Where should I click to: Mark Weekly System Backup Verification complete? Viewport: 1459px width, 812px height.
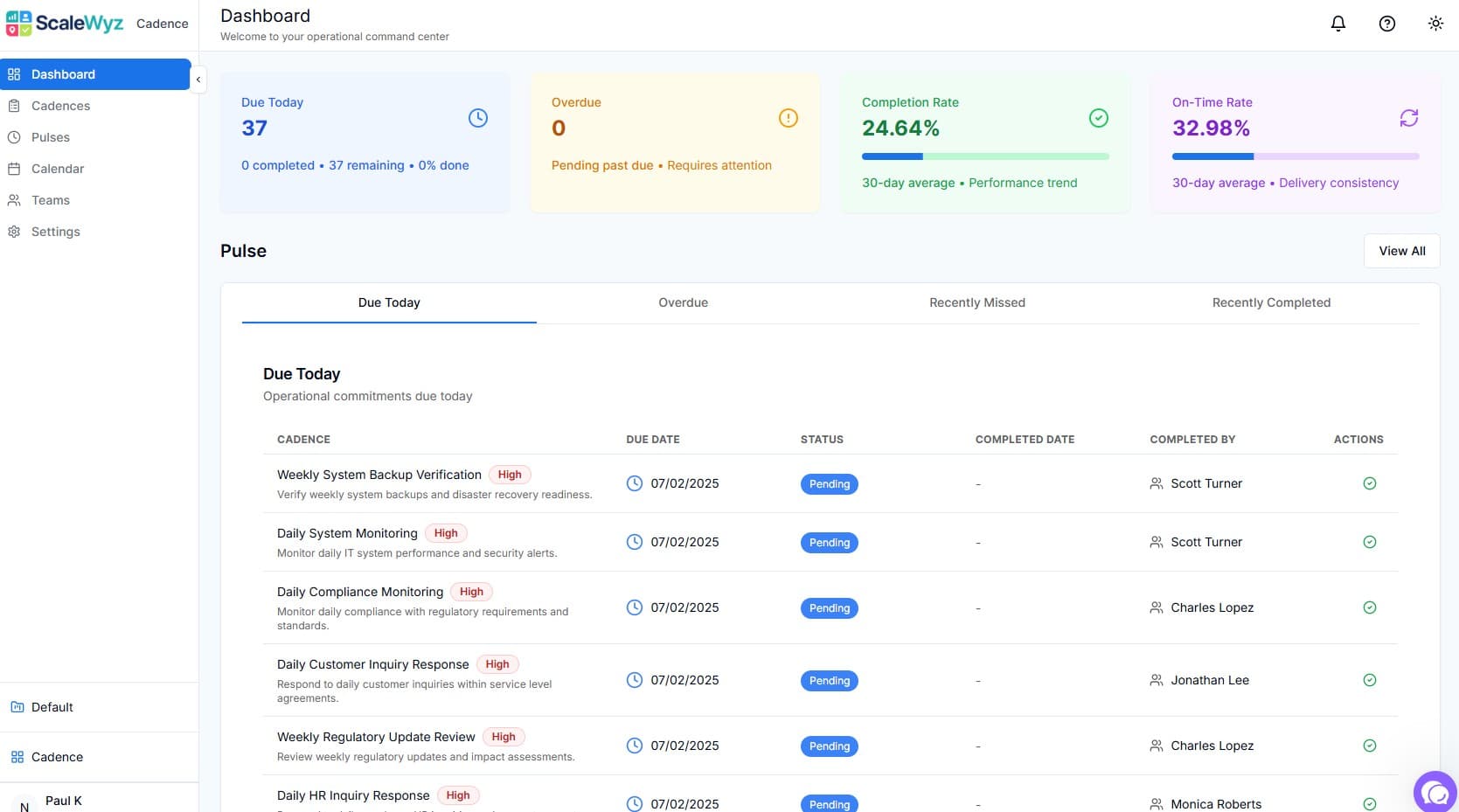click(1370, 483)
